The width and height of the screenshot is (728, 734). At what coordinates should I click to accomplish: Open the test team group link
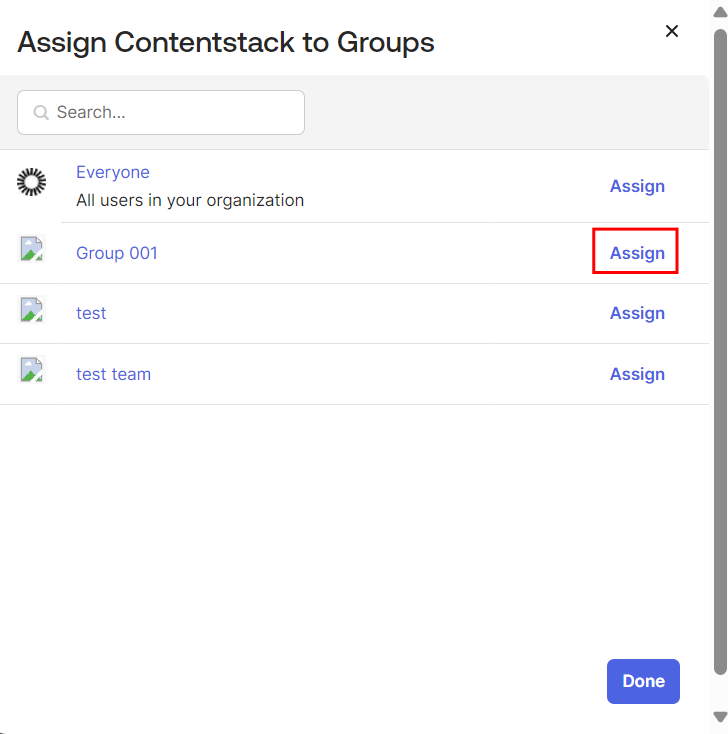coord(113,374)
